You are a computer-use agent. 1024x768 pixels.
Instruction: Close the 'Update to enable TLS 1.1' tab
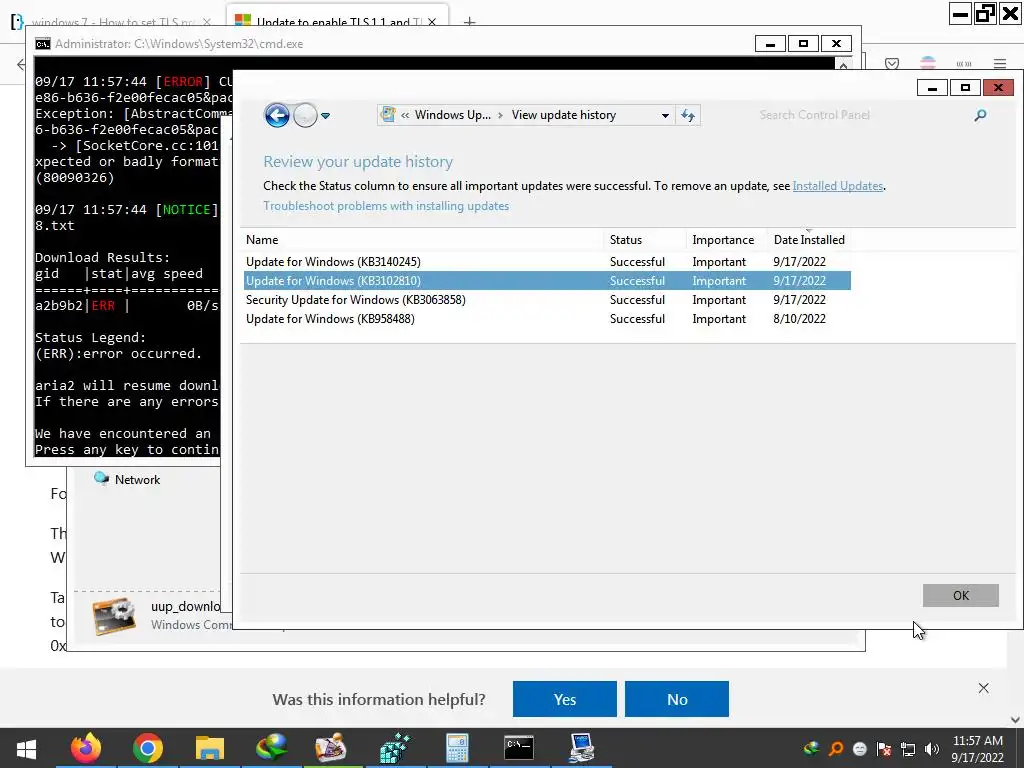tap(432, 22)
